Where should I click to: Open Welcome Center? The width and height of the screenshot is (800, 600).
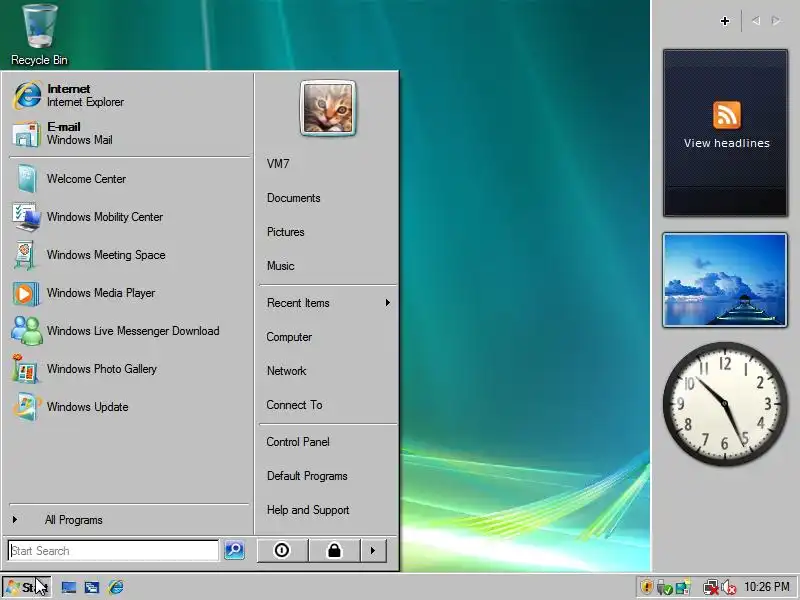tap(130, 179)
